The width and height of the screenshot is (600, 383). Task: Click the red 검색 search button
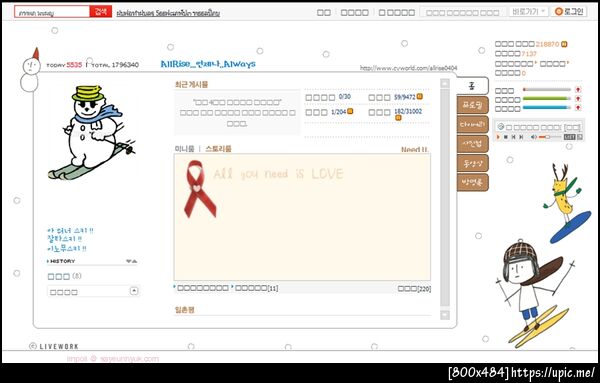pyautogui.click(x=101, y=11)
